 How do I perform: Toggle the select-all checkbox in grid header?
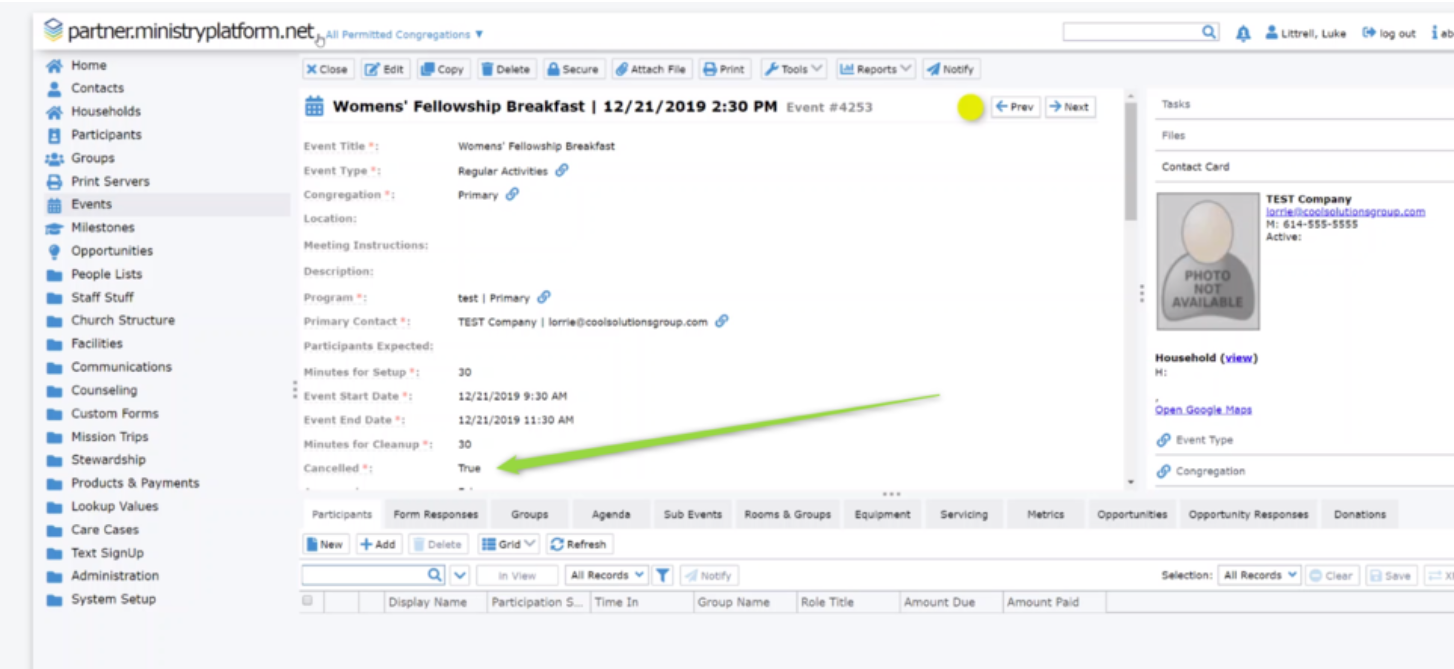(x=308, y=601)
